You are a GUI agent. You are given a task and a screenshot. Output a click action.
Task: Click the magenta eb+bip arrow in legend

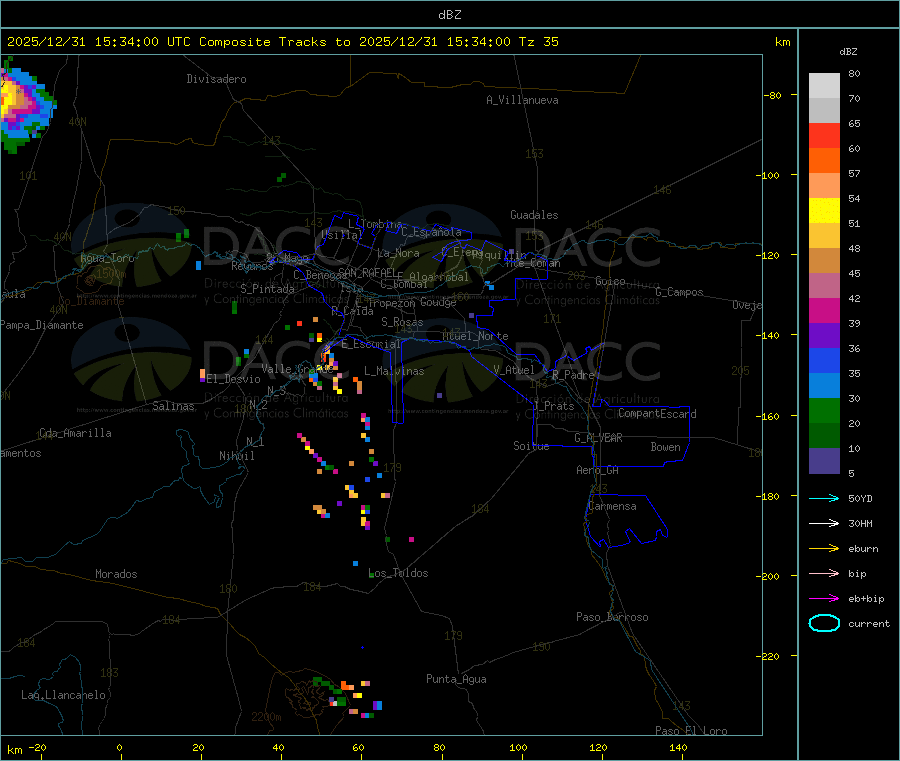click(824, 599)
